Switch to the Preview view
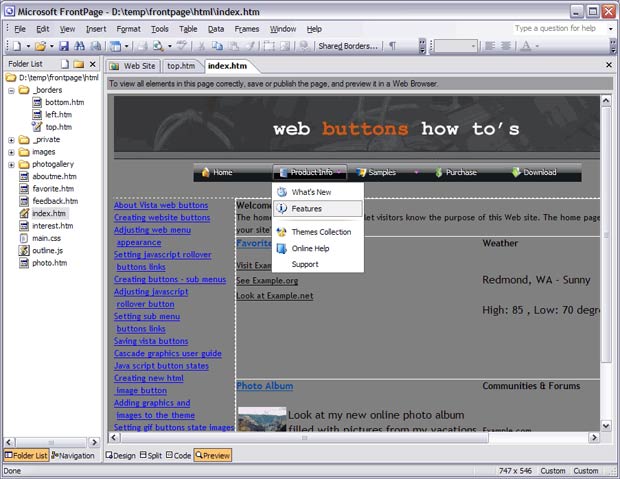The width and height of the screenshot is (620, 479). click(213, 456)
